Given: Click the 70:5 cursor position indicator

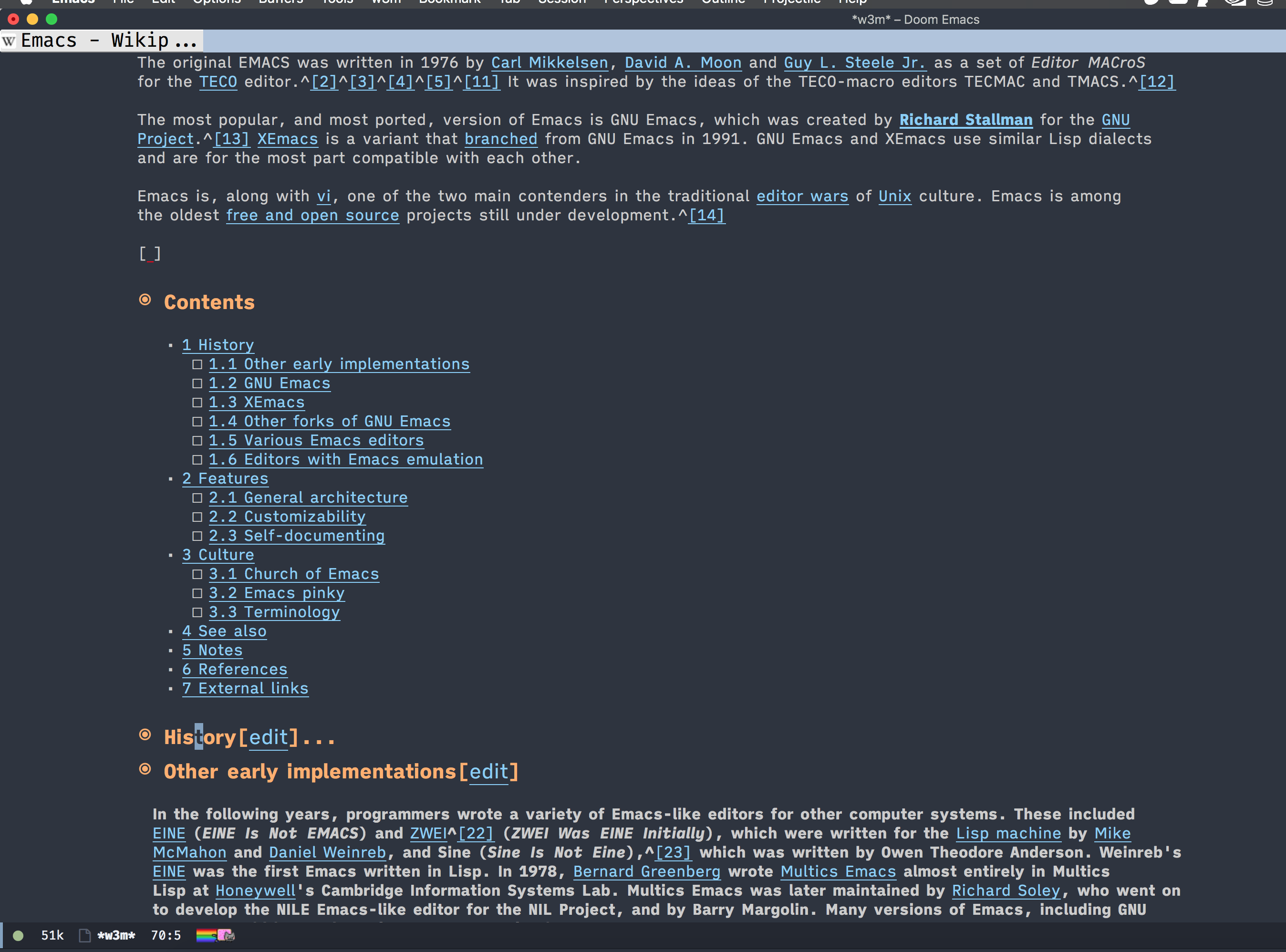Looking at the screenshot, I should pyautogui.click(x=166, y=935).
